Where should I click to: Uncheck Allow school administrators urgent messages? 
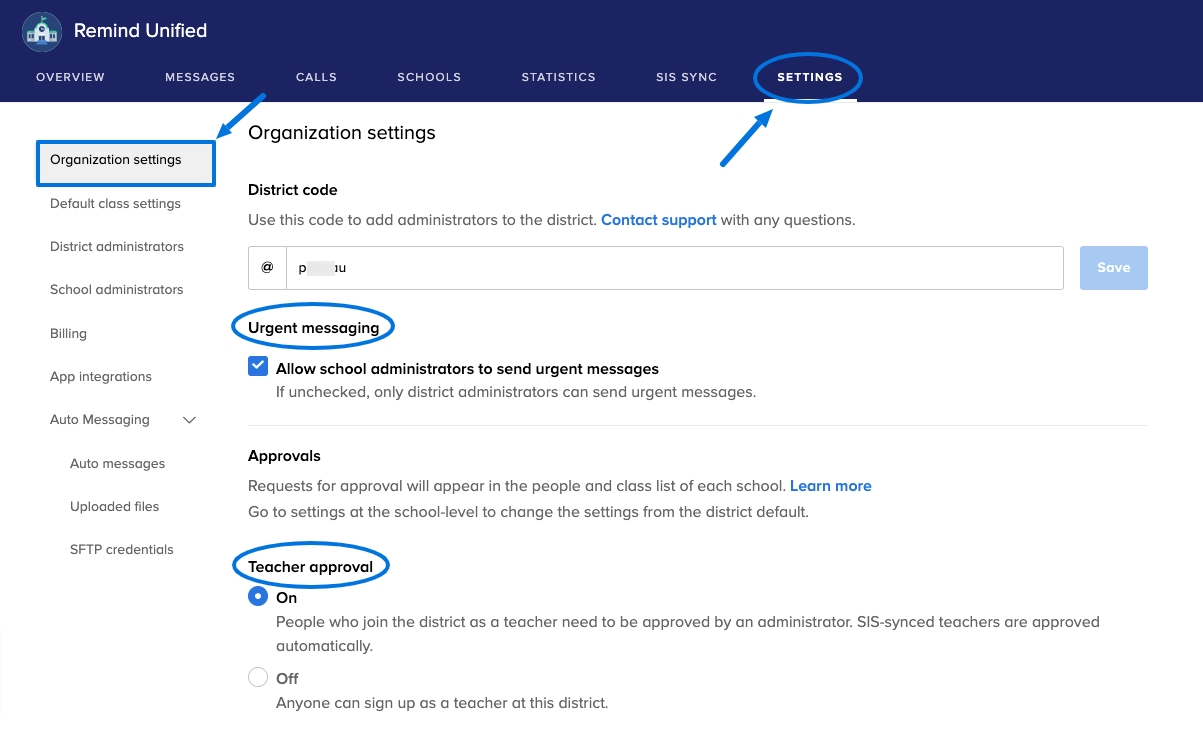(258, 367)
